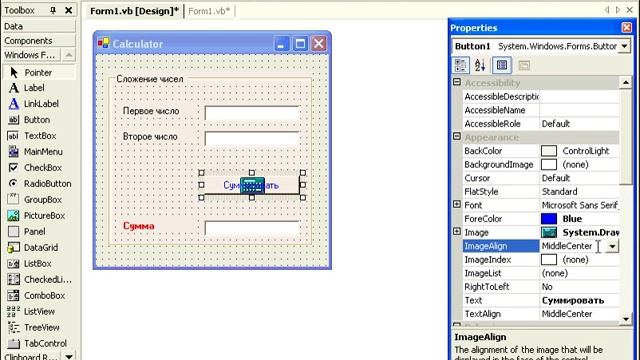Select the RightToLeft property row
The height and width of the screenshot is (360, 640).
541,287
